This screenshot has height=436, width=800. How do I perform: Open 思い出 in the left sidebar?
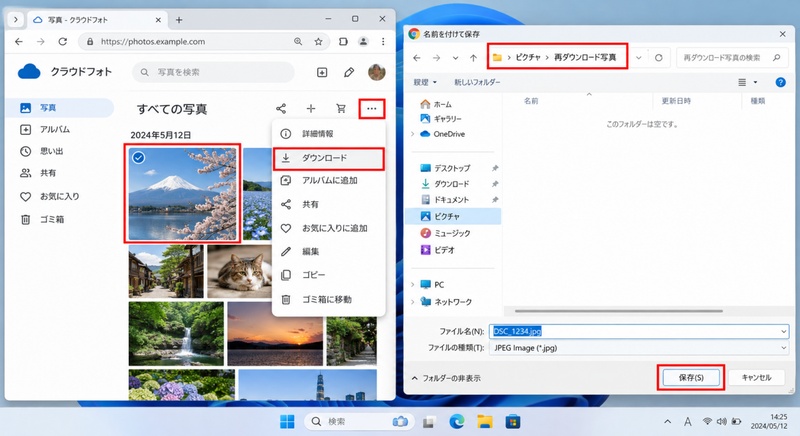click(60, 151)
